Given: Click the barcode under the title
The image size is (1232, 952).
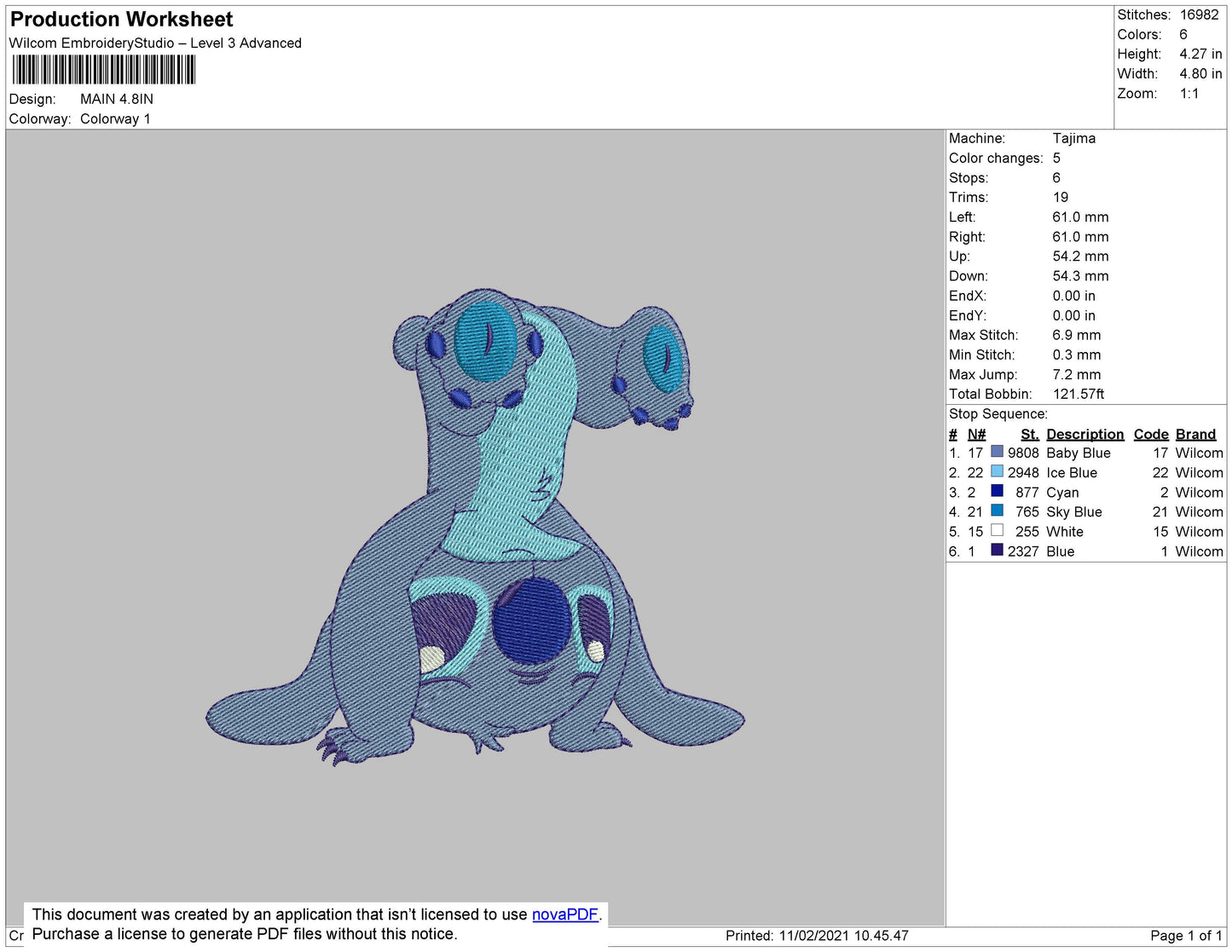Looking at the screenshot, I should [x=104, y=70].
